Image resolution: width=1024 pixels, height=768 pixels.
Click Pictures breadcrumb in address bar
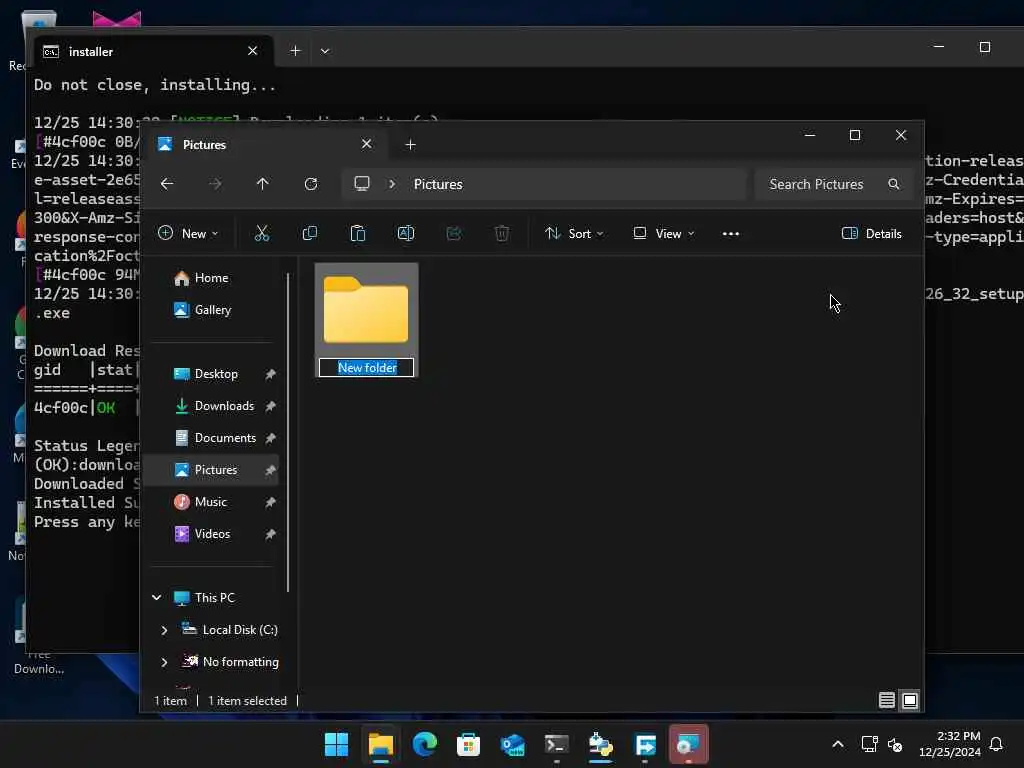click(438, 184)
